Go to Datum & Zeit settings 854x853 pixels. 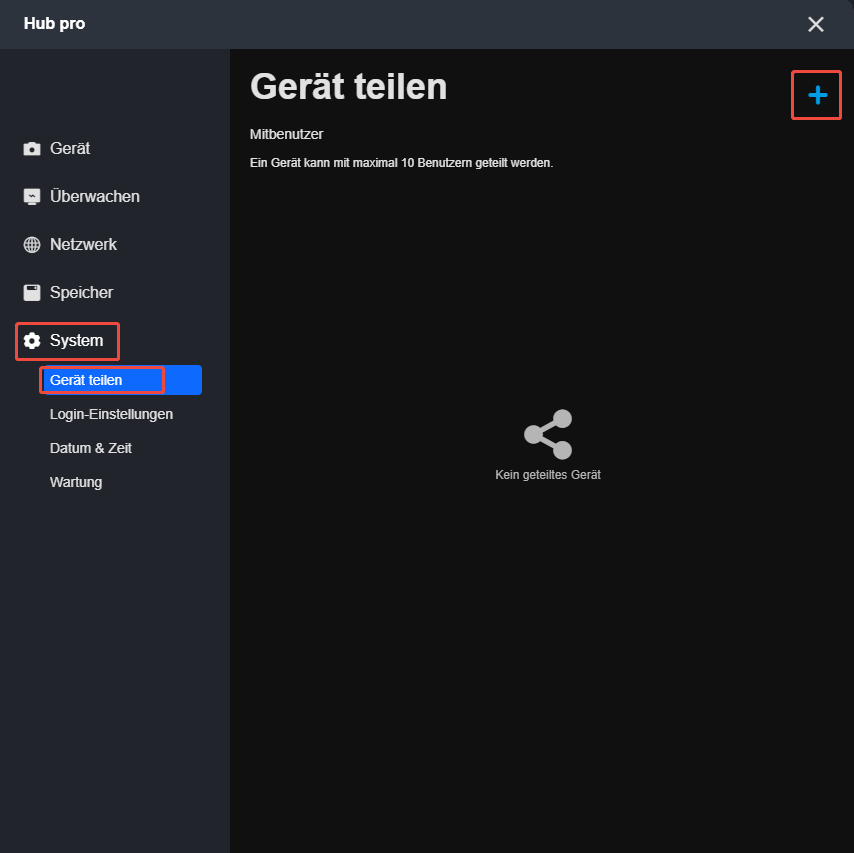coord(90,448)
